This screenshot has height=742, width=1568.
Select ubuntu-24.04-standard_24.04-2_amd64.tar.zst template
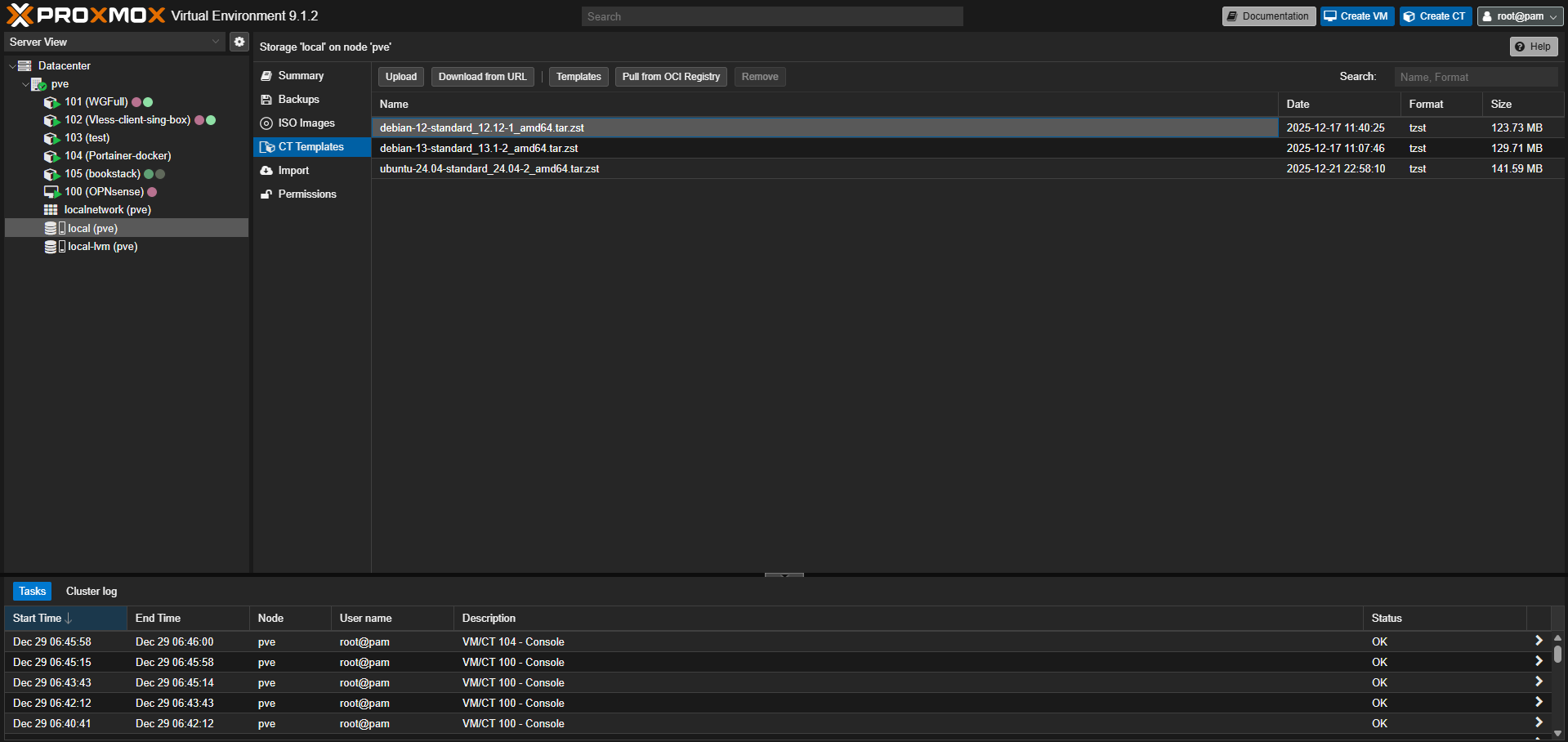coord(968,168)
